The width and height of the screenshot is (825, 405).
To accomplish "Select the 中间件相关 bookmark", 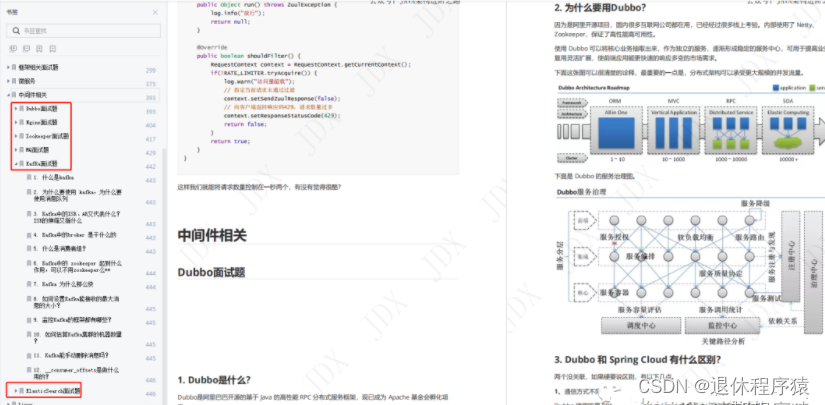I will click(x=33, y=95).
